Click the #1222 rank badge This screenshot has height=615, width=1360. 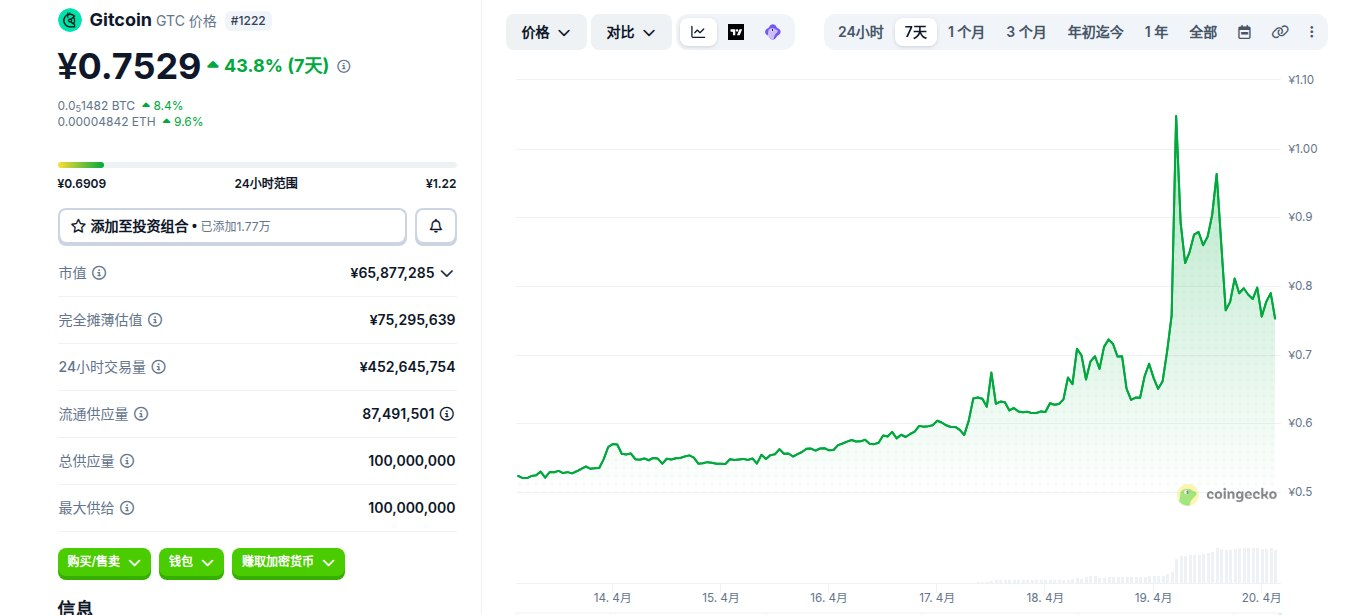(x=249, y=20)
